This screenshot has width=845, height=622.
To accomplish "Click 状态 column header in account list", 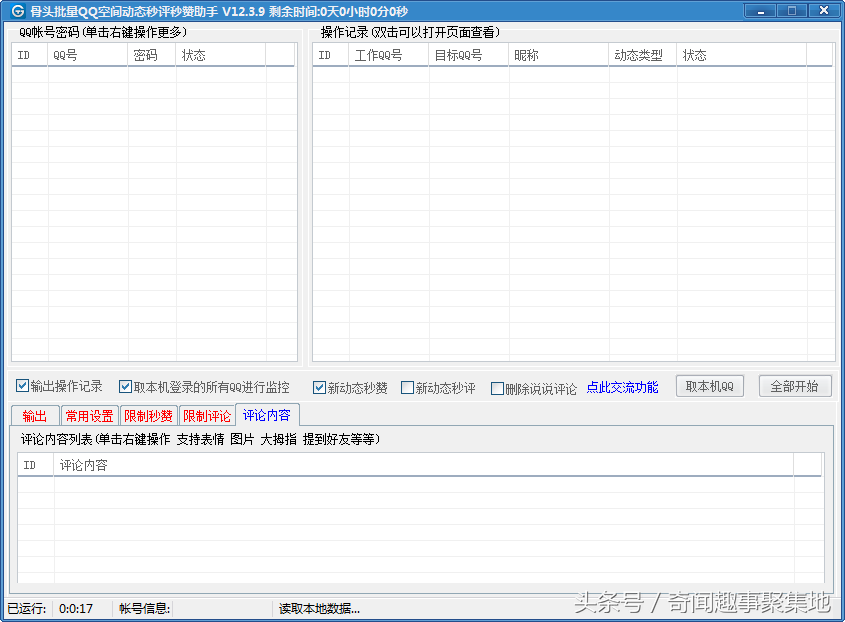I will click(220, 55).
